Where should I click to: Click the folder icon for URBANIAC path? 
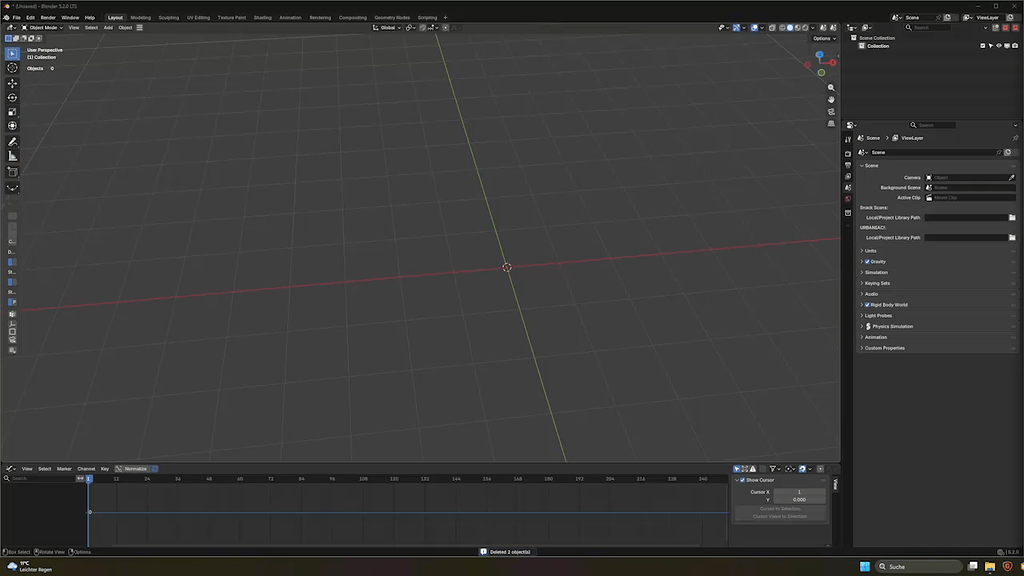[1012, 238]
